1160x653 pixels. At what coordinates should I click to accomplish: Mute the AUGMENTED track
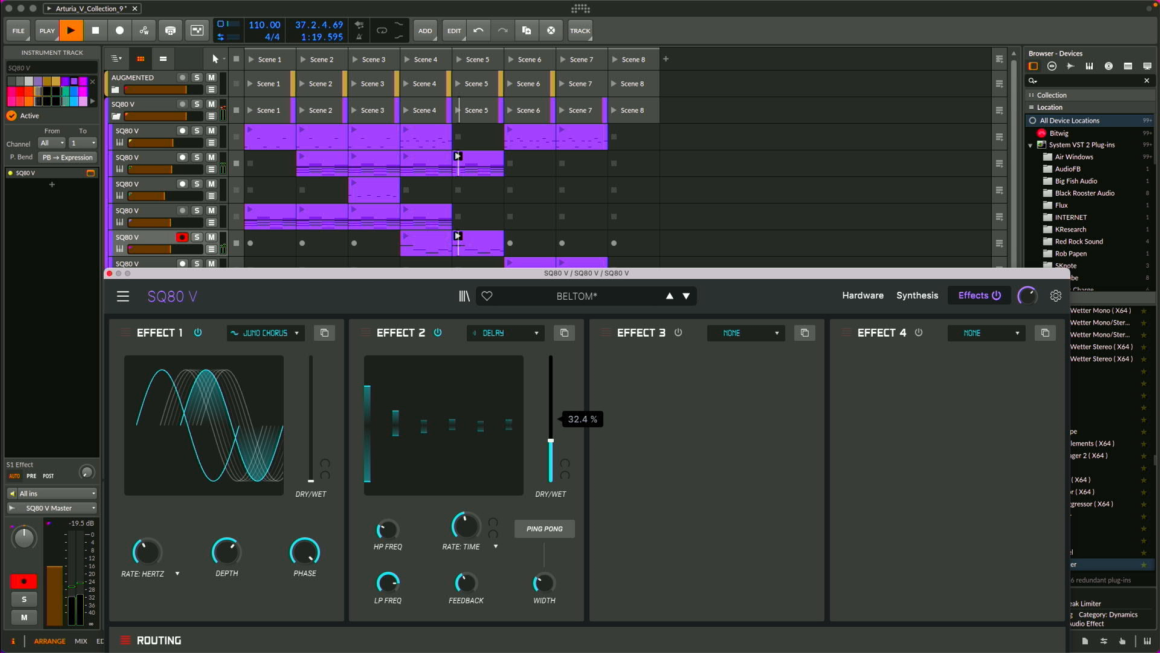(x=211, y=77)
